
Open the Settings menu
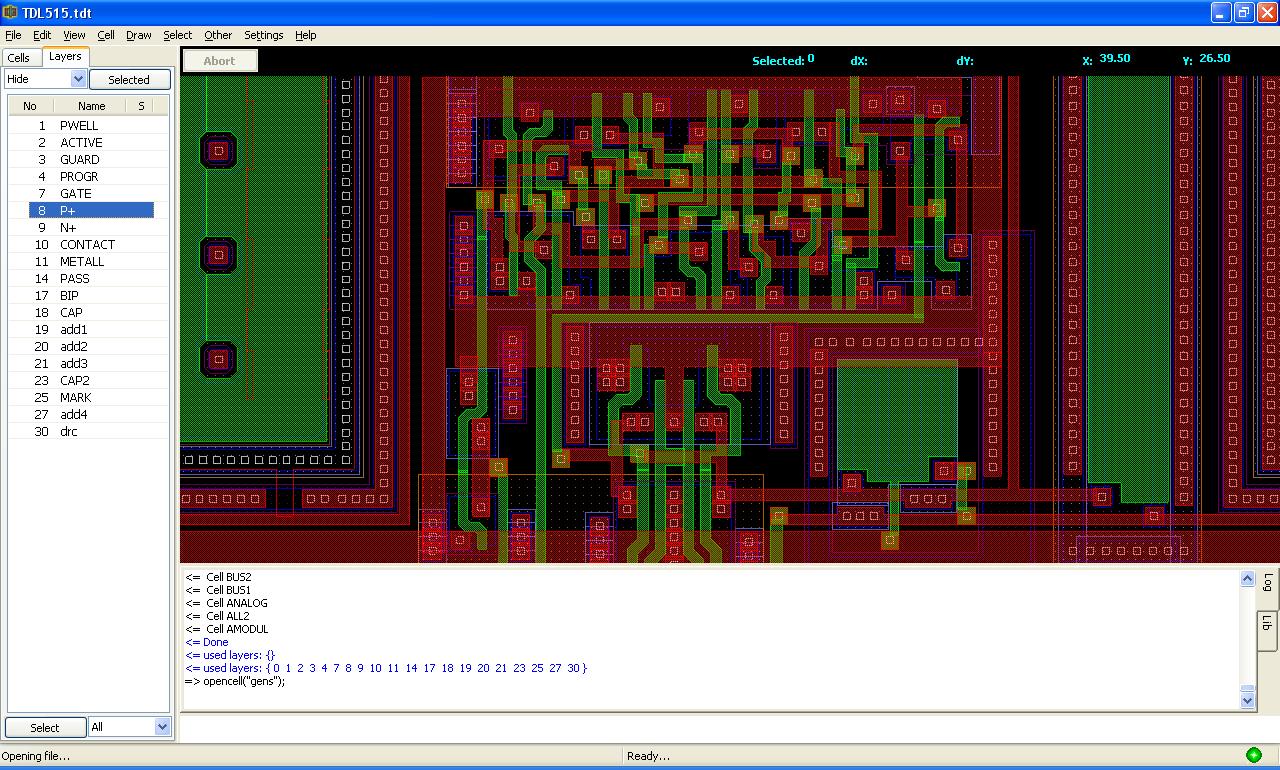point(264,35)
